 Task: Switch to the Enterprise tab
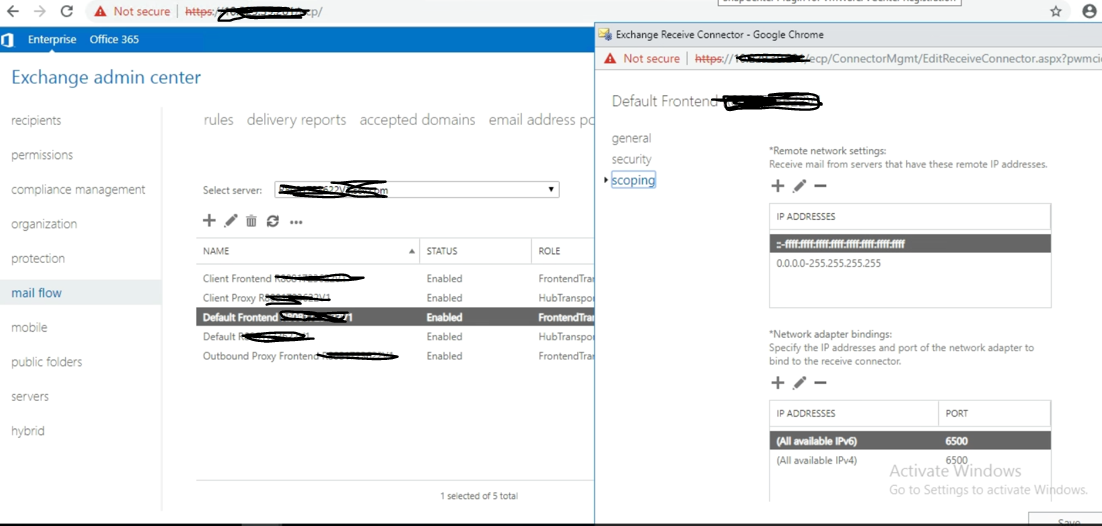click(x=52, y=39)
